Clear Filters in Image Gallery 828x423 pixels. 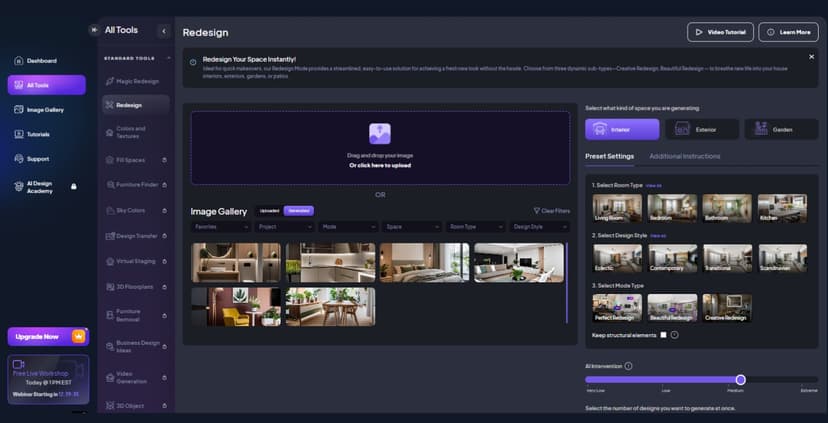click(x=551, y=211)
